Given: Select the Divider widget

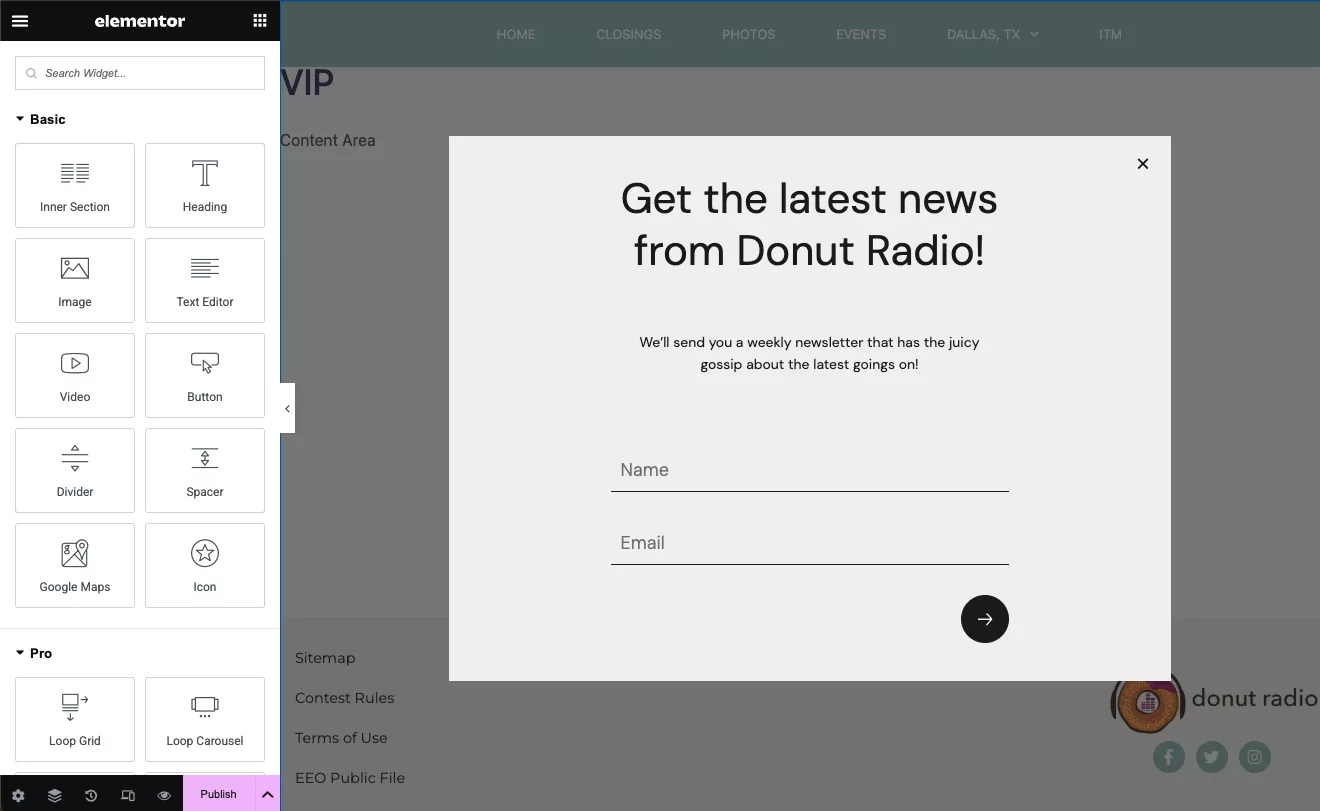Looking at the screenshot, I should [75, 470].
